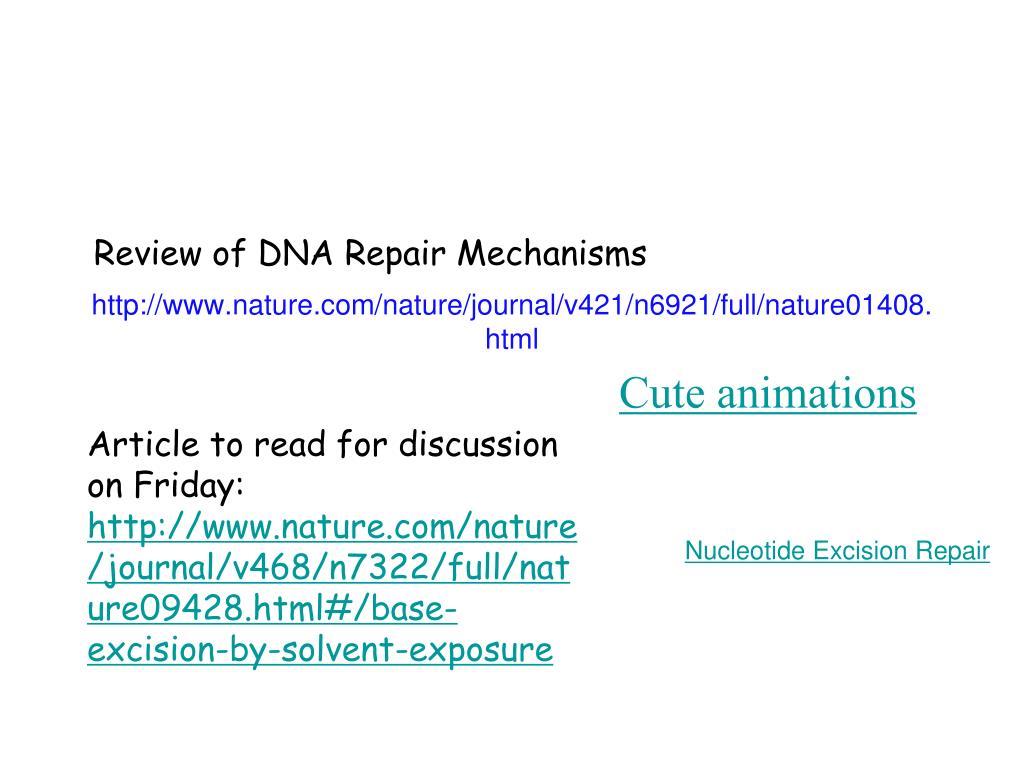Click the word "discussion" in the article text

coord(479,444)
